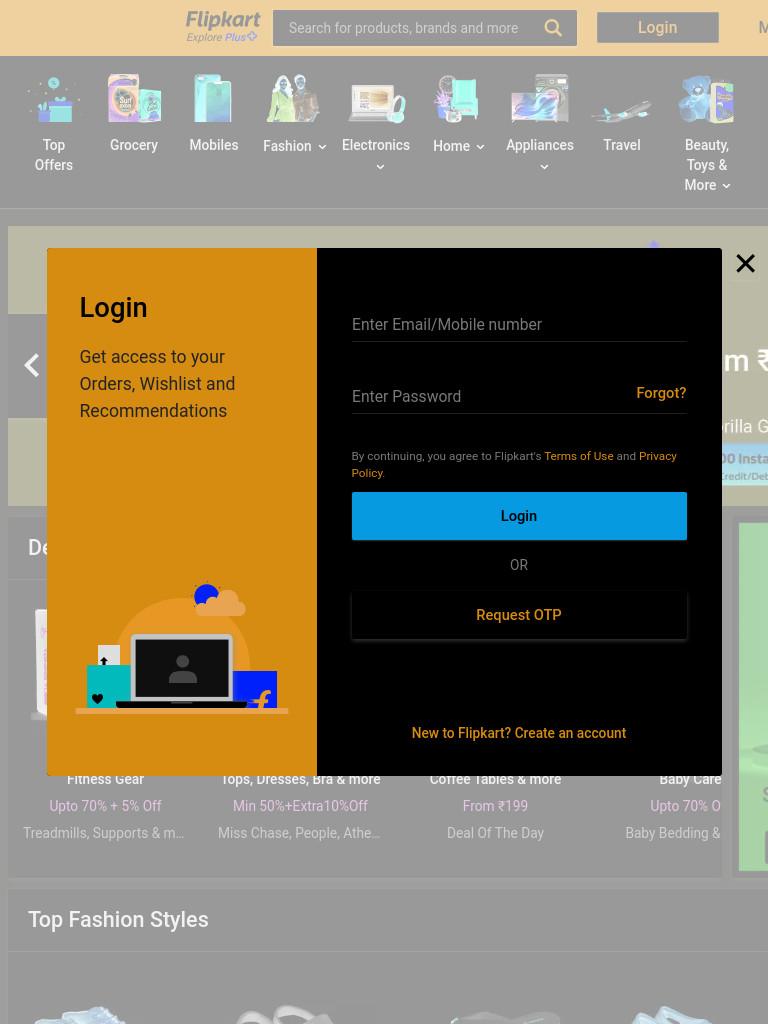768x1024 pixels.
Task: Click the Deal Of The Day text
Action: [495, 833]
